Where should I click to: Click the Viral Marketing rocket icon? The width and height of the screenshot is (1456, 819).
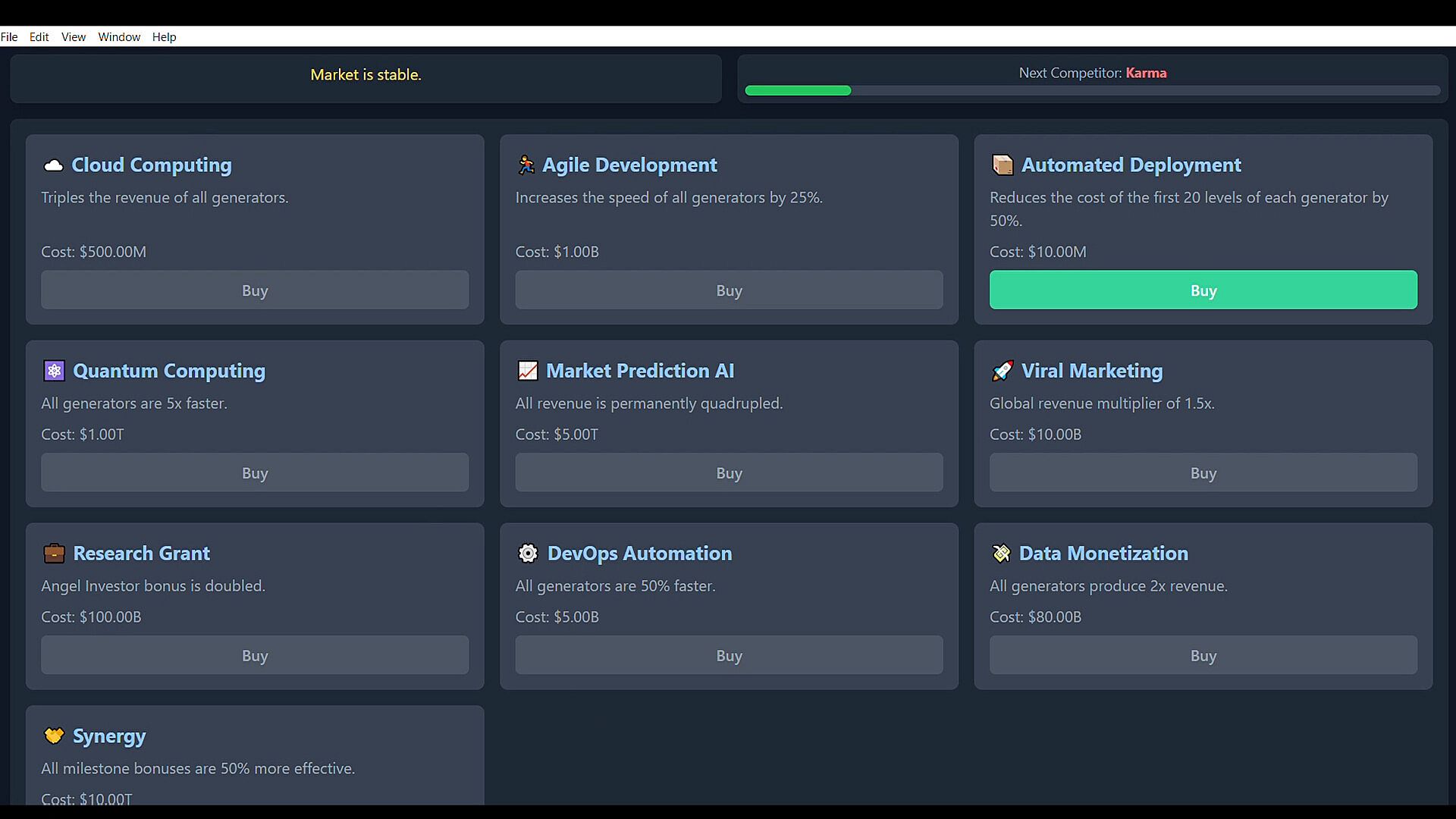click(x=1002, y=371)
